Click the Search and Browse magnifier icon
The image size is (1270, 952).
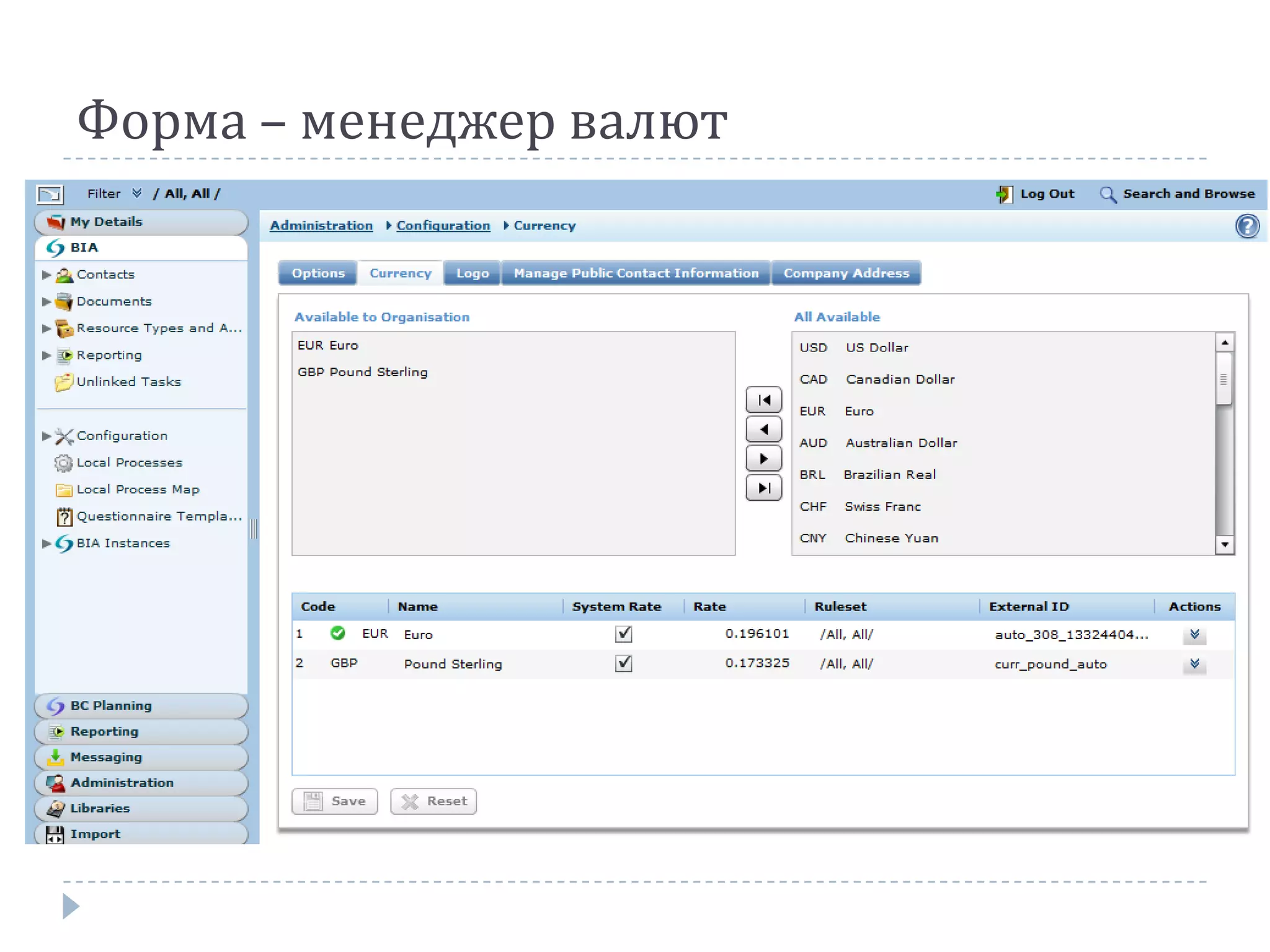tap(1108, 195)
